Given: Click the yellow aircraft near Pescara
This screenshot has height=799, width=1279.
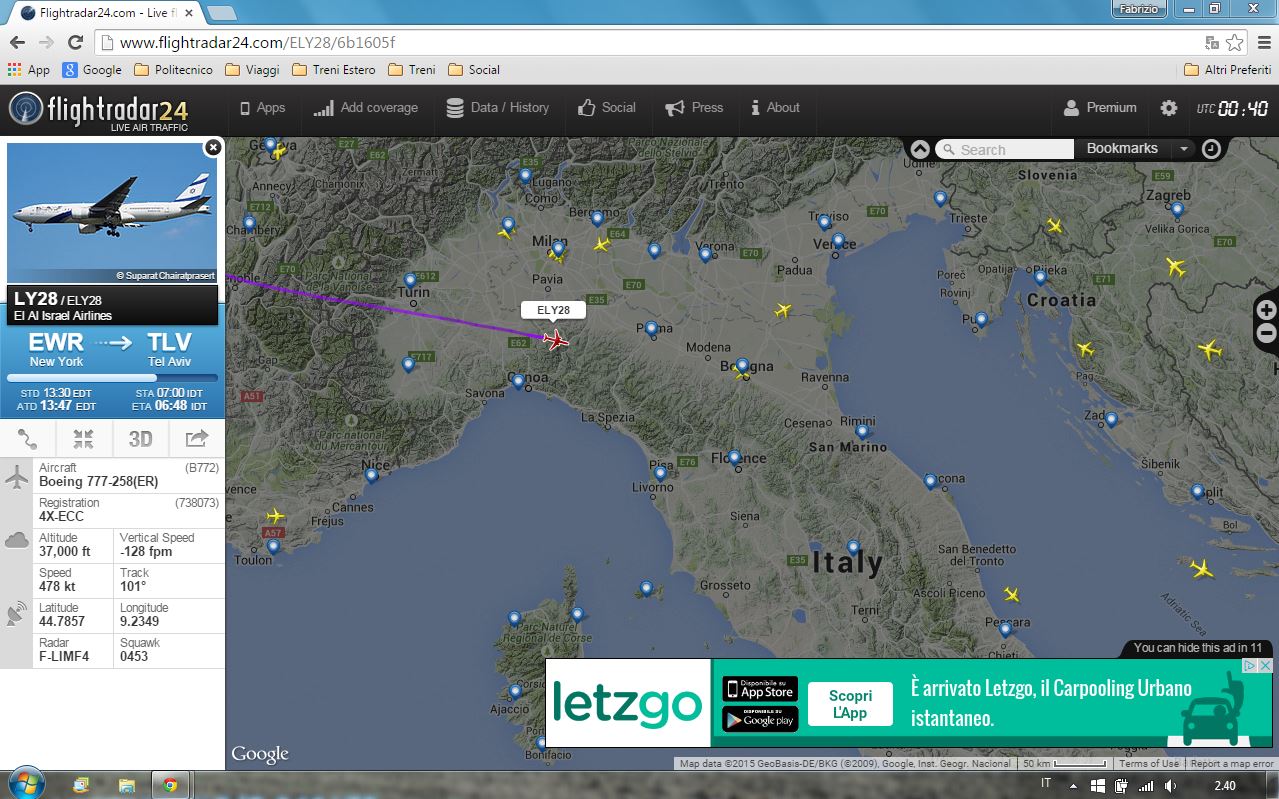Looking at the screenshot, I should [1011, 594].
